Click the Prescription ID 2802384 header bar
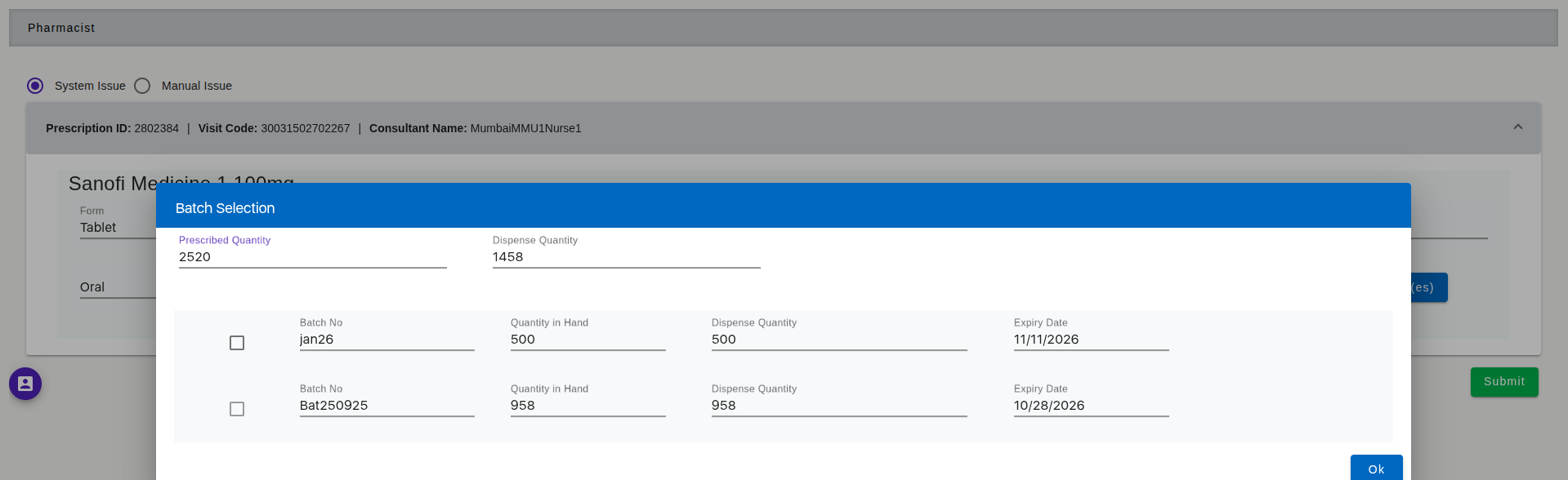 tap(735, 128)
